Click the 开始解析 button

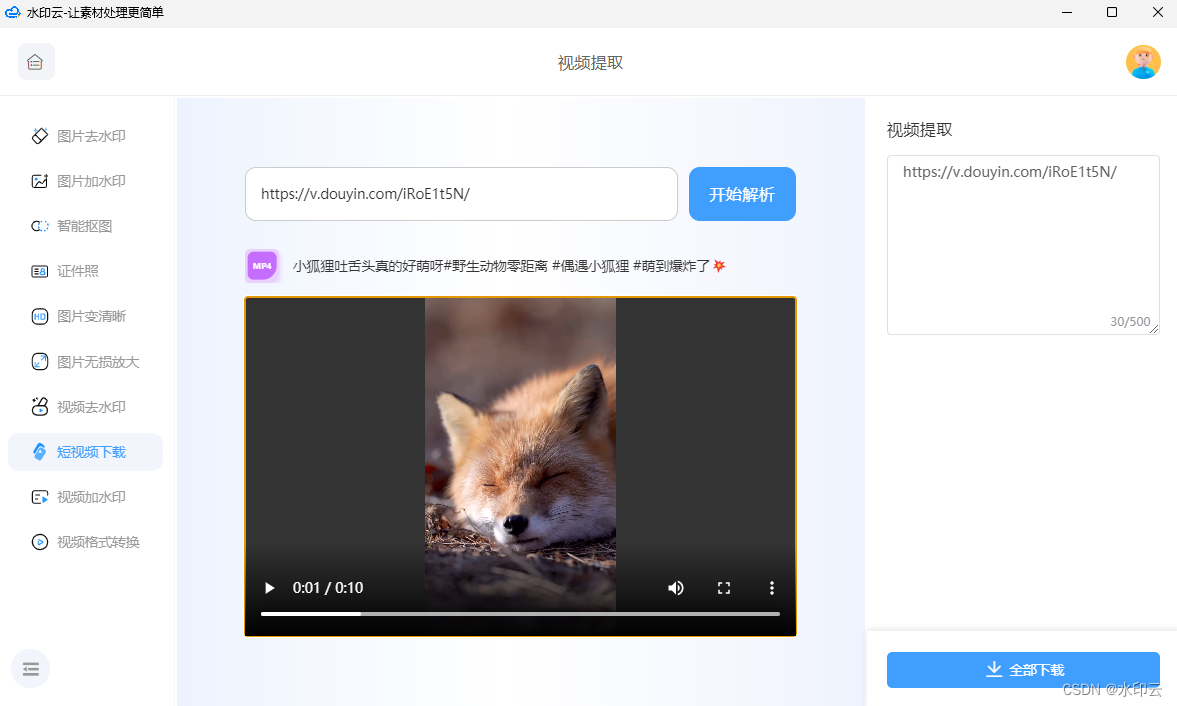(742, 194)
